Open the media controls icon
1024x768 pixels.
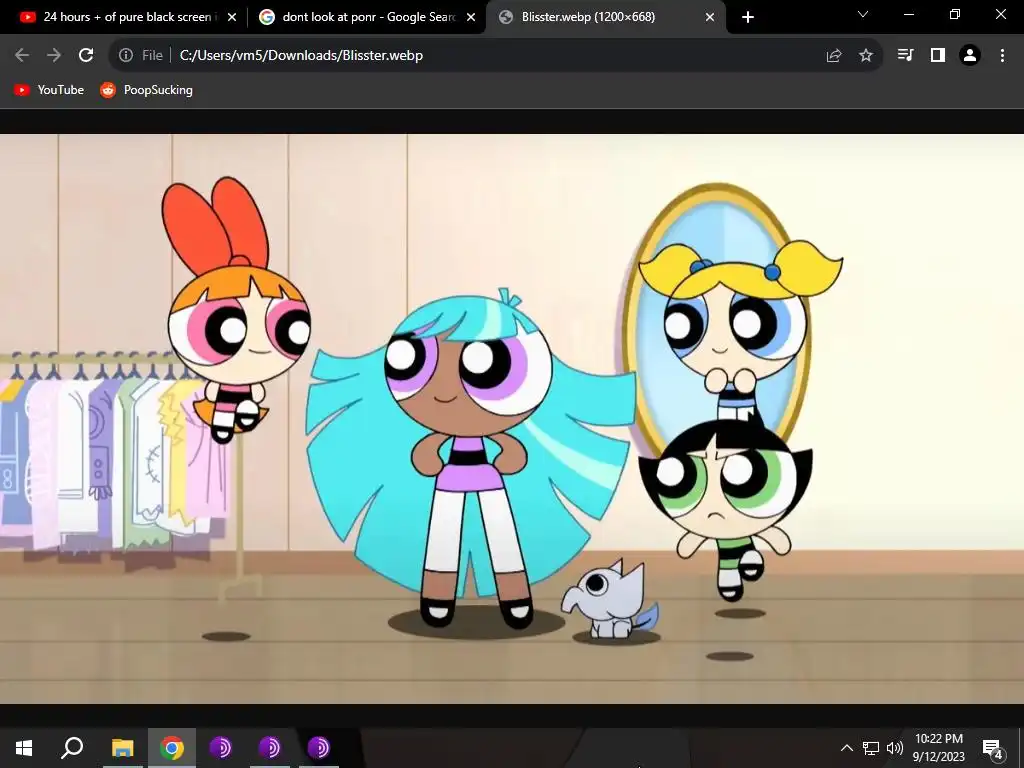tap(905, 55)
